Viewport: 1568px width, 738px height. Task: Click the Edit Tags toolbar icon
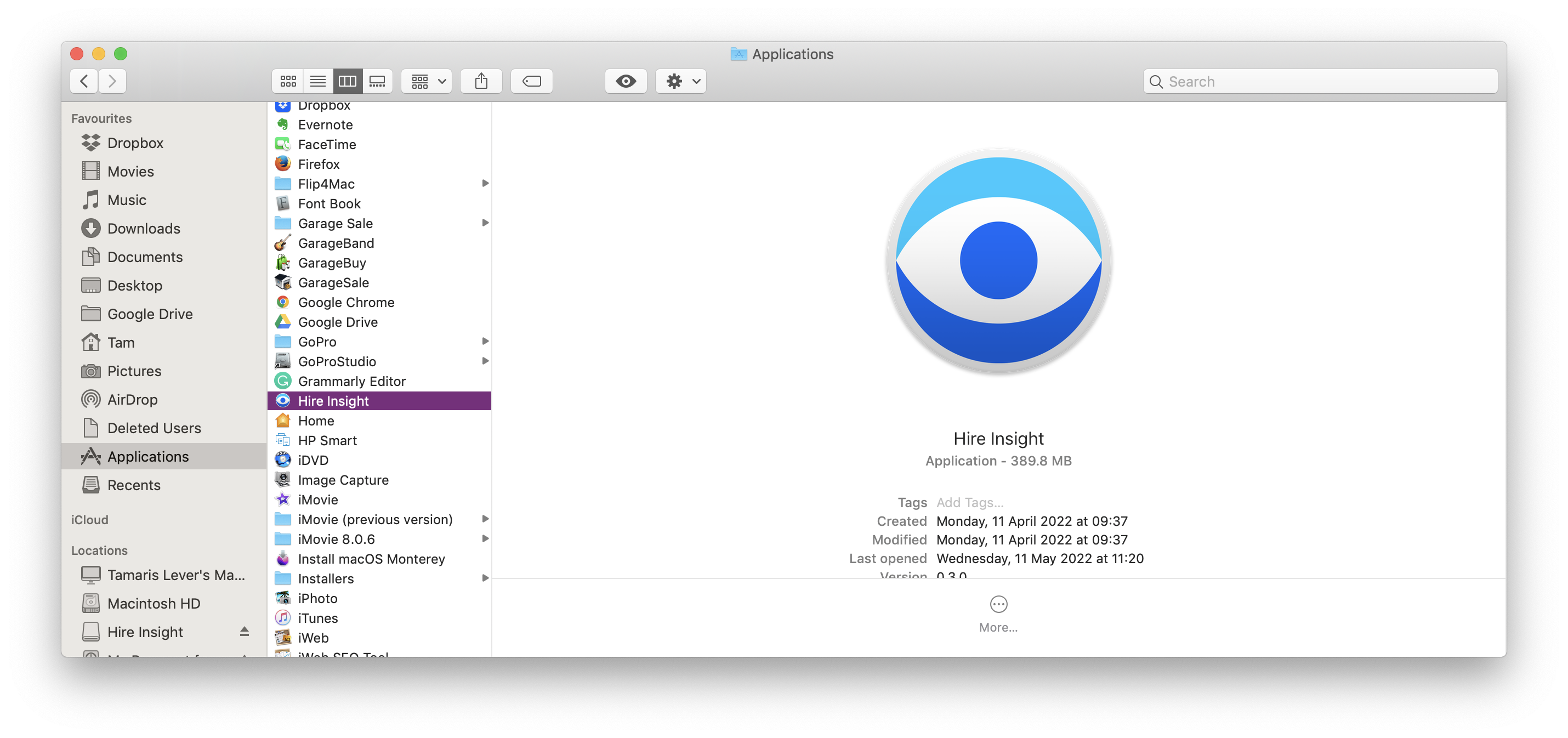click(x=531, y=81)
